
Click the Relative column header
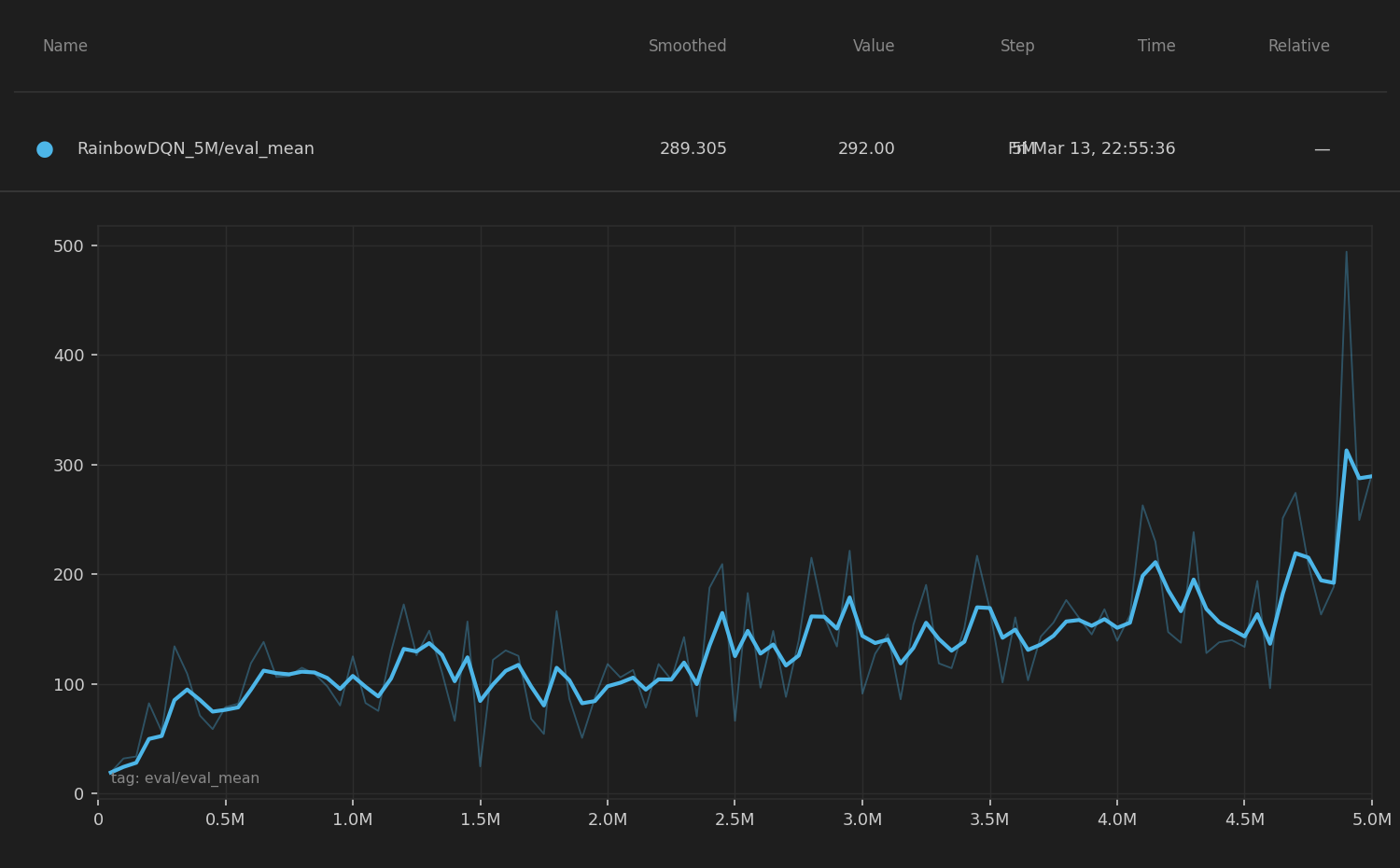click(x=1297, y=47)
